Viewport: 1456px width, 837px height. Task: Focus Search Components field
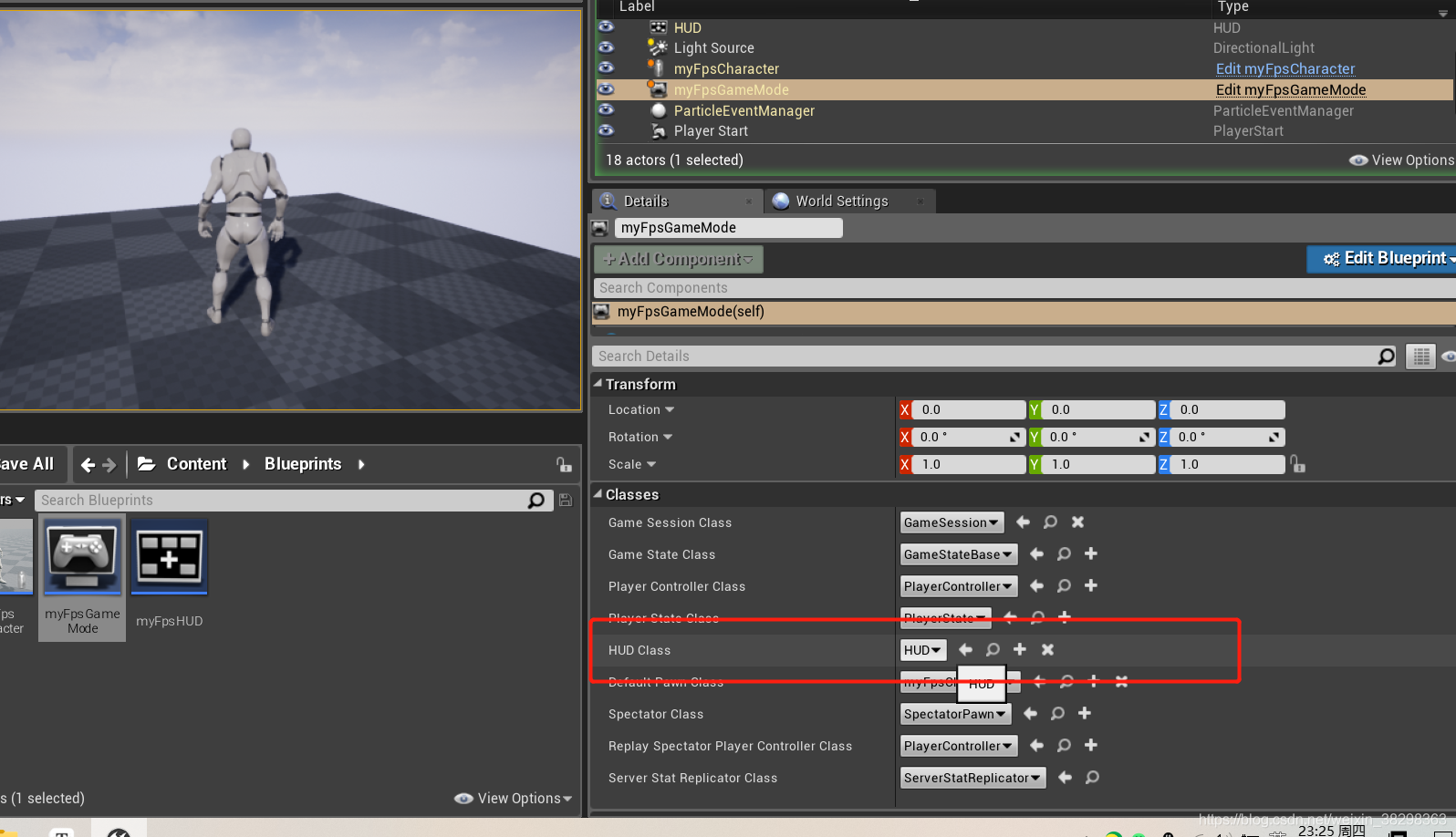[1024, 288]
